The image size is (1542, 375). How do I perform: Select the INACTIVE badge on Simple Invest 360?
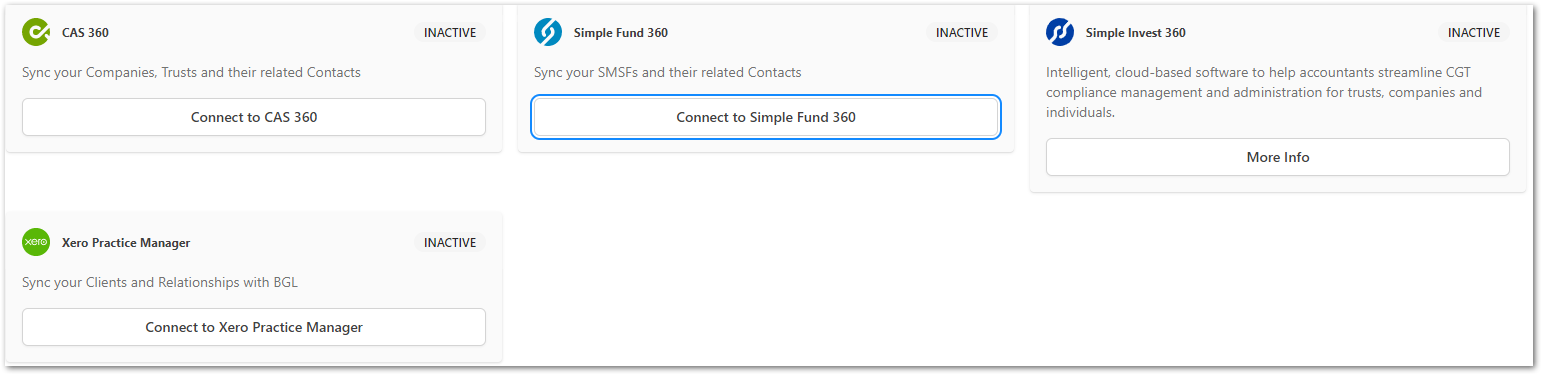(1474, 32)
